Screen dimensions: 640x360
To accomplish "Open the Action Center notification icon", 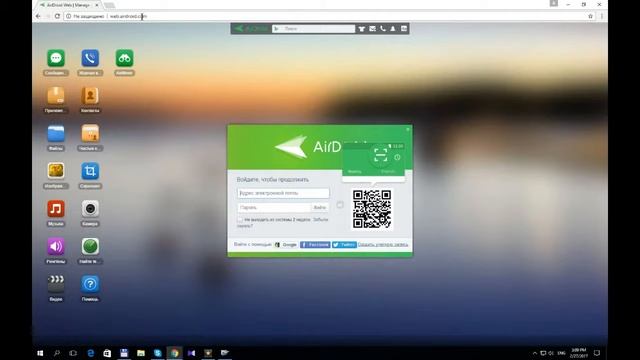I will click(x=597, y=353).
